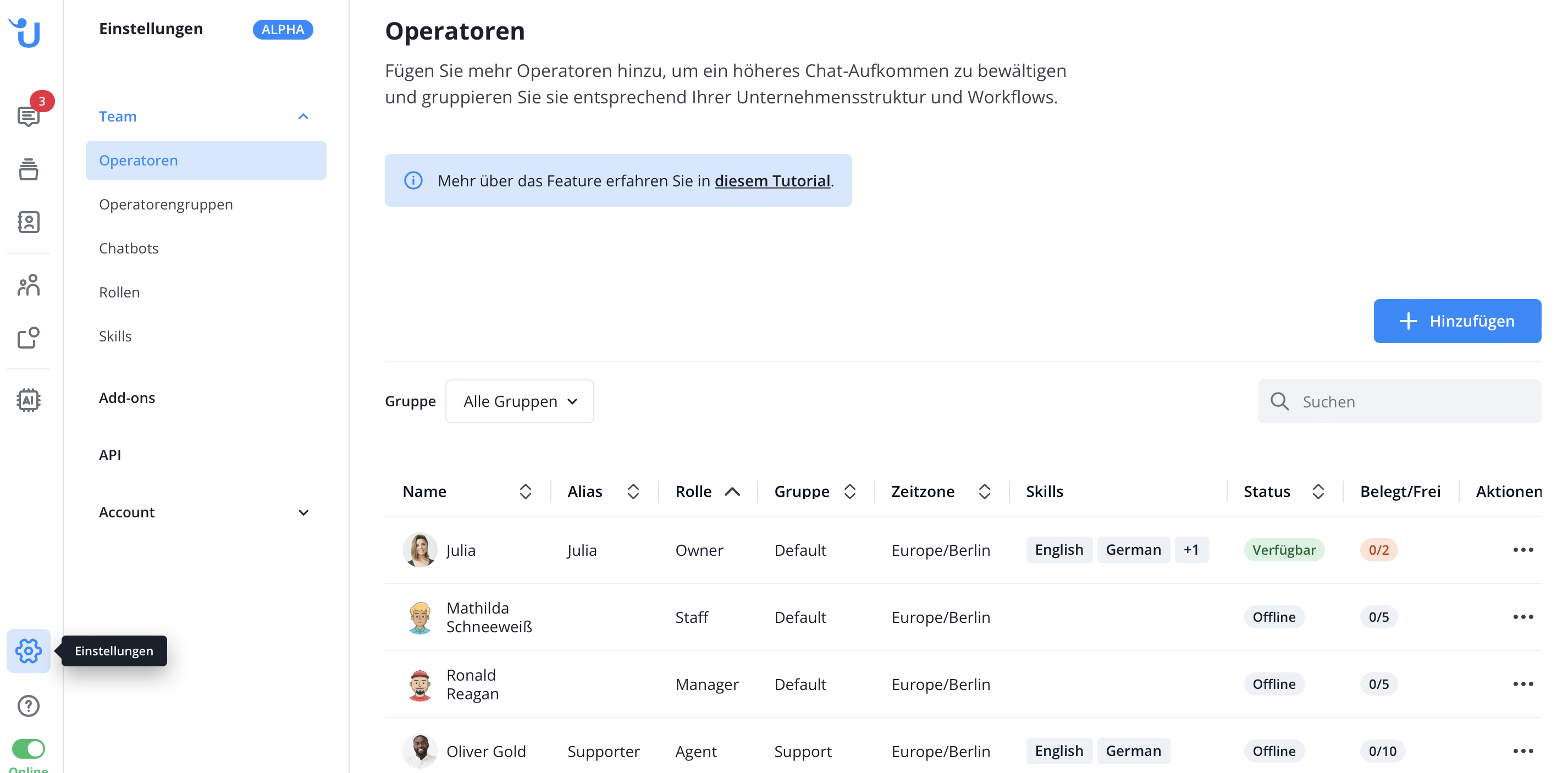
Task: Collapse the Team section
Action: click(x=303, y=116)
